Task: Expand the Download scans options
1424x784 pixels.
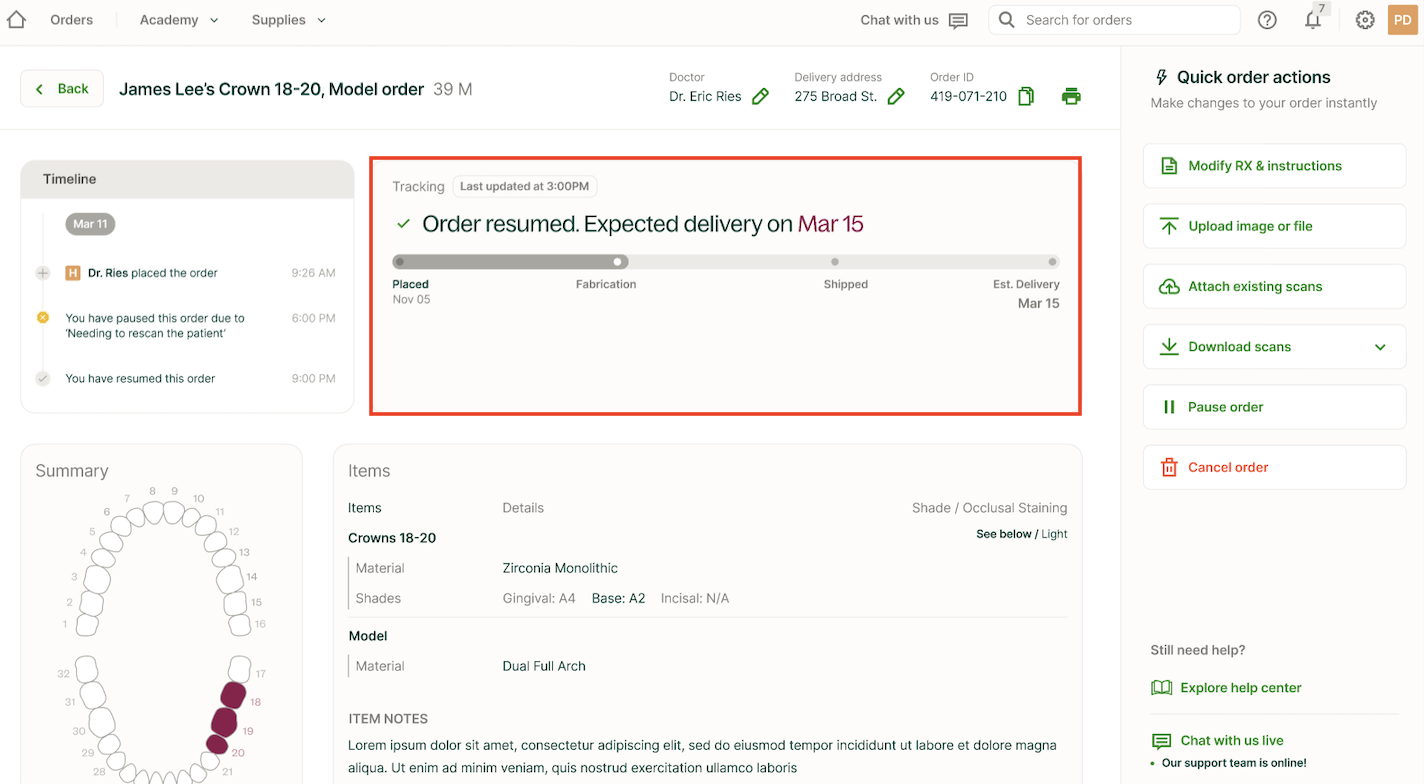Action: pyautogui.click(x=1380, y=347)
